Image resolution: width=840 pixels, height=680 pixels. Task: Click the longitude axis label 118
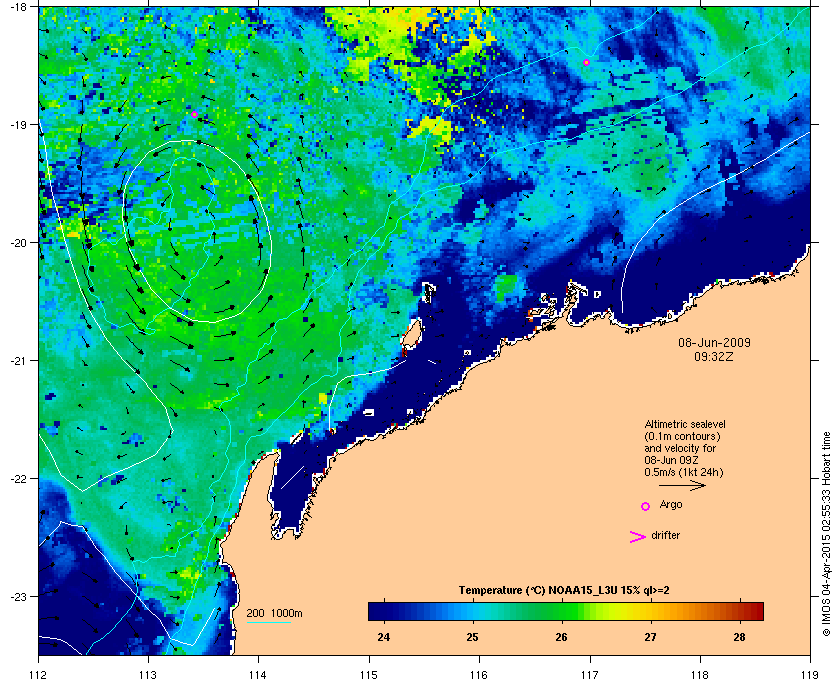pos(700,675)
